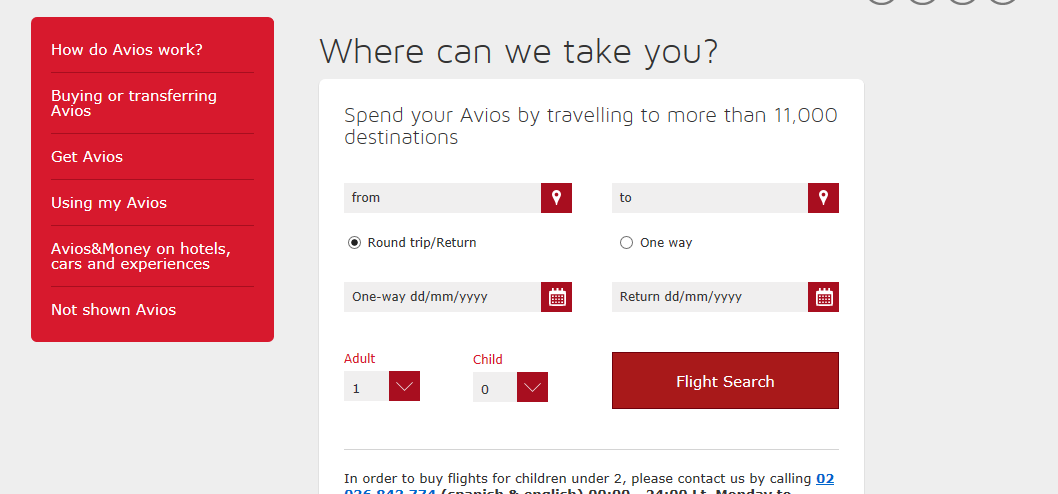Select Using my Avios in the sidebar
The image size is (1058, 494).
[109, 203]
